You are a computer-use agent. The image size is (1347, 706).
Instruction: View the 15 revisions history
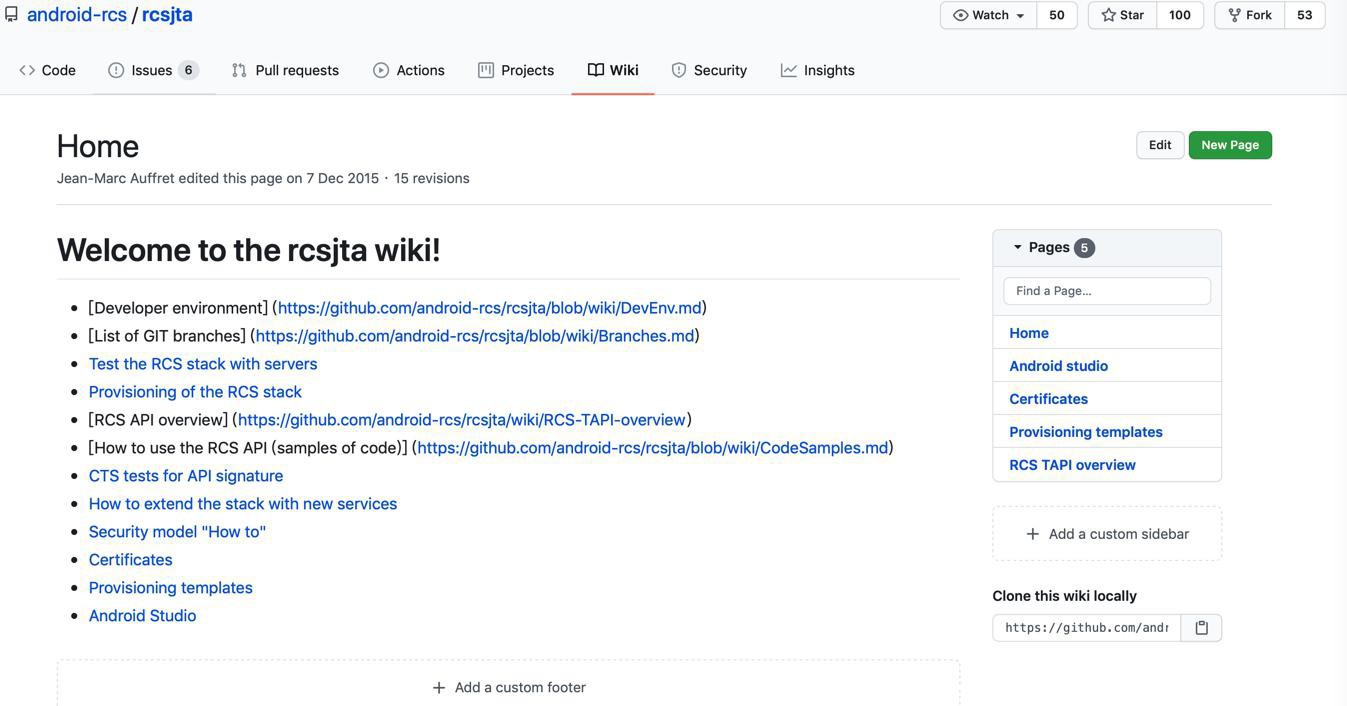pyautogui.click(x=432, y=178)
